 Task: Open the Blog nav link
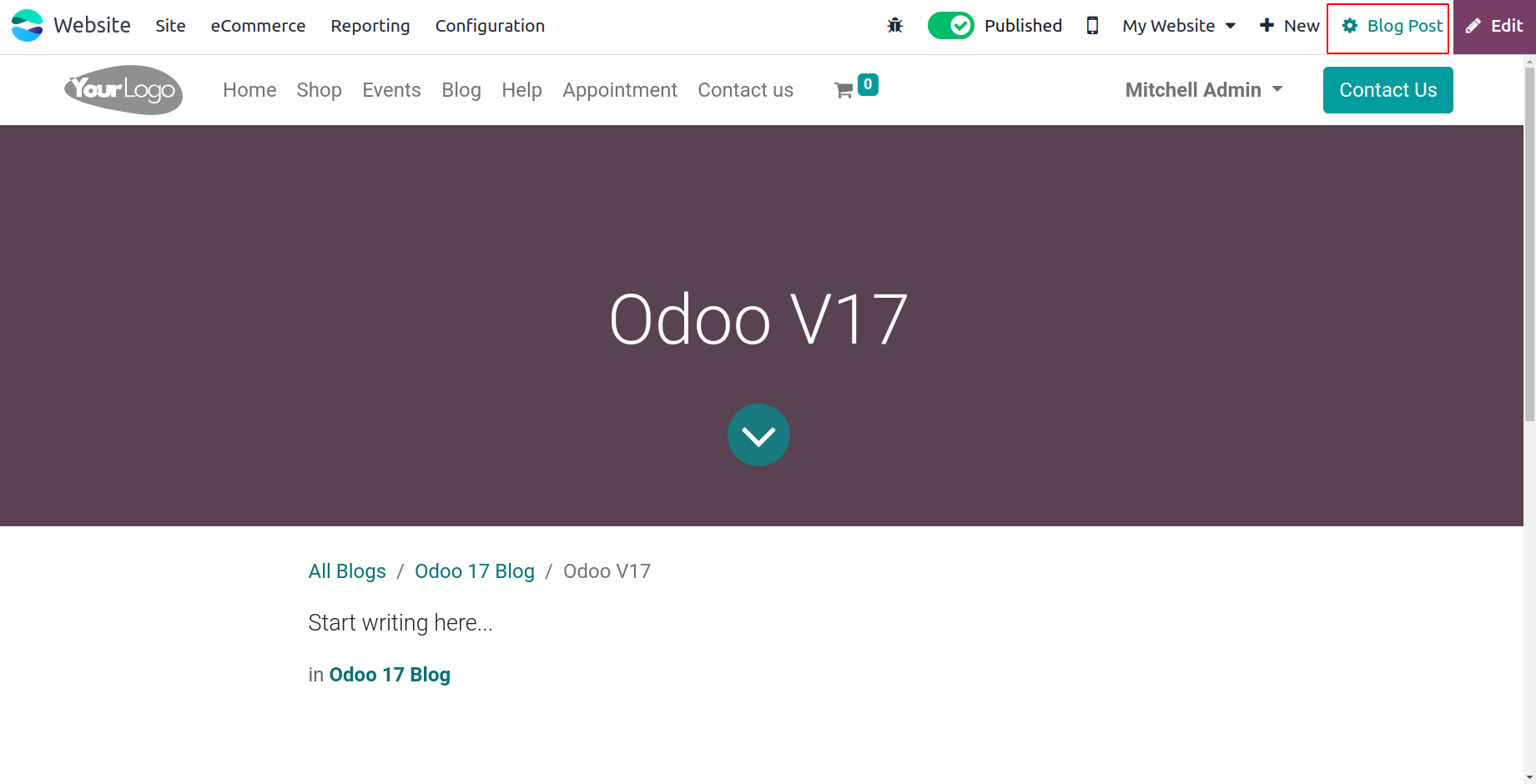tap(461, 90)
